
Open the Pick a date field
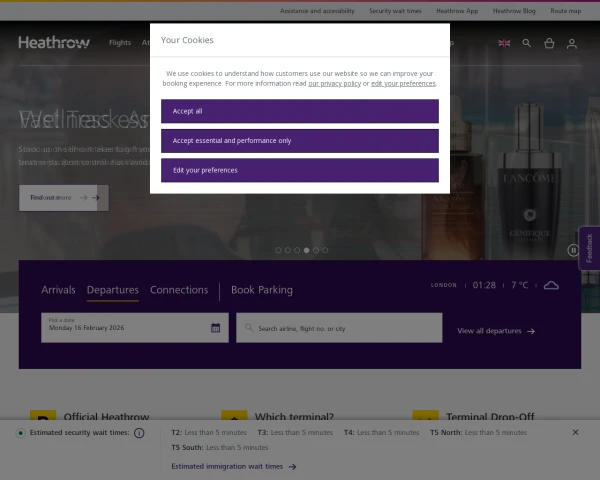click(135, 328)
